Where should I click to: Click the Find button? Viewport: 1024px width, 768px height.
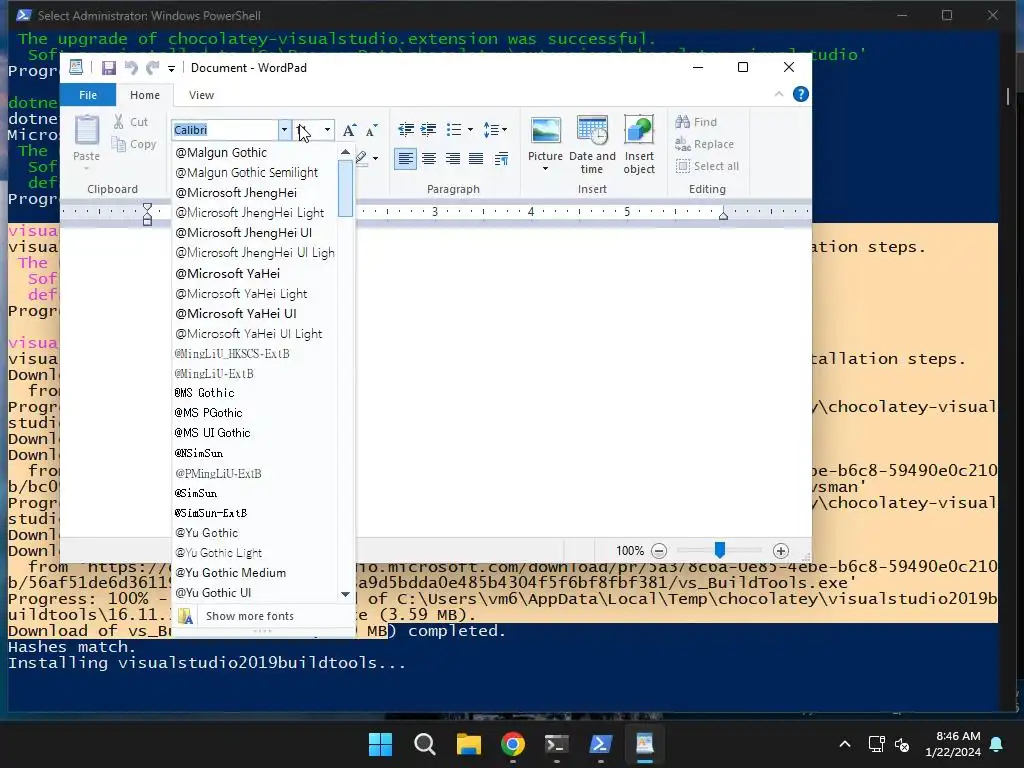click(696, 122)
